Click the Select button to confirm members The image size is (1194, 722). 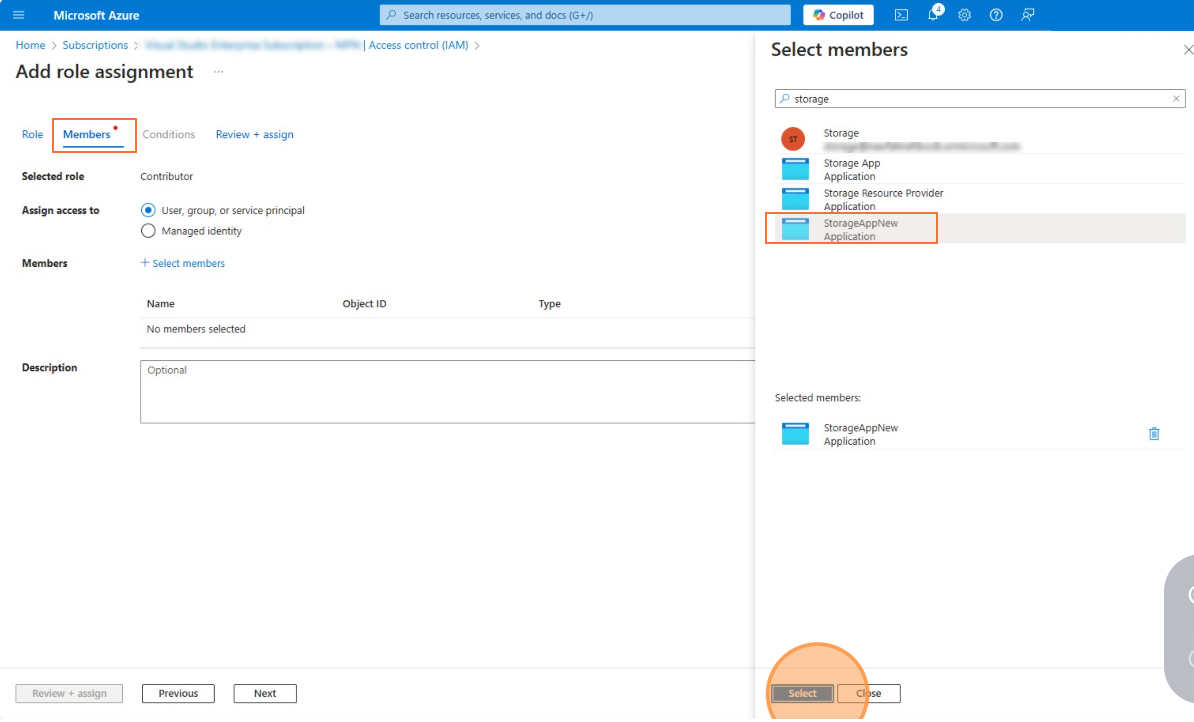pyautogui.click(x=802, y=694)
